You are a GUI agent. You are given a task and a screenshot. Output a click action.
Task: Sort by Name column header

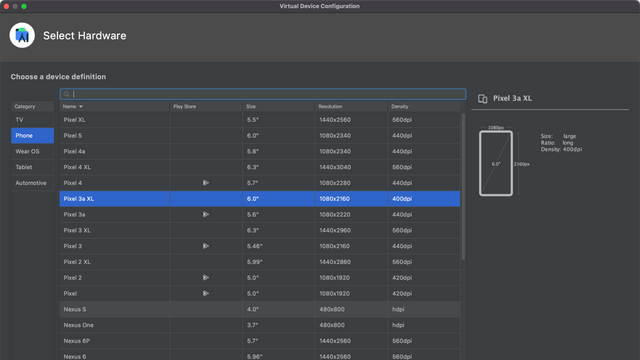(115, 107)
